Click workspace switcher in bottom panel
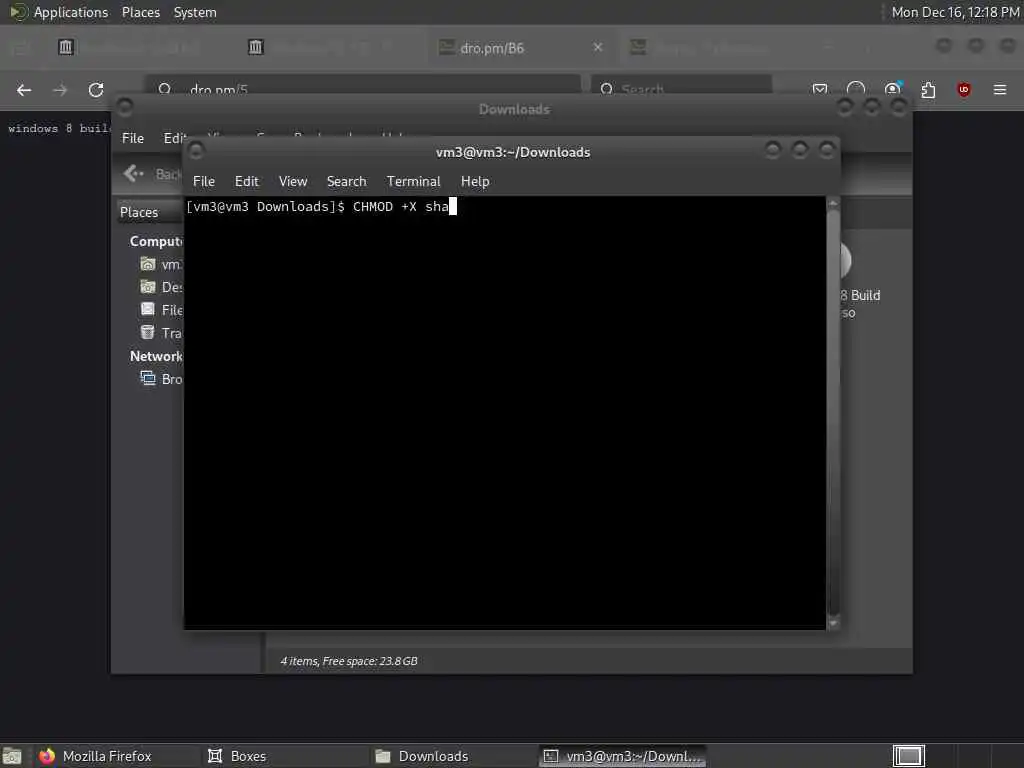This screenshot has width=1024, height=768. pos(908,756)
